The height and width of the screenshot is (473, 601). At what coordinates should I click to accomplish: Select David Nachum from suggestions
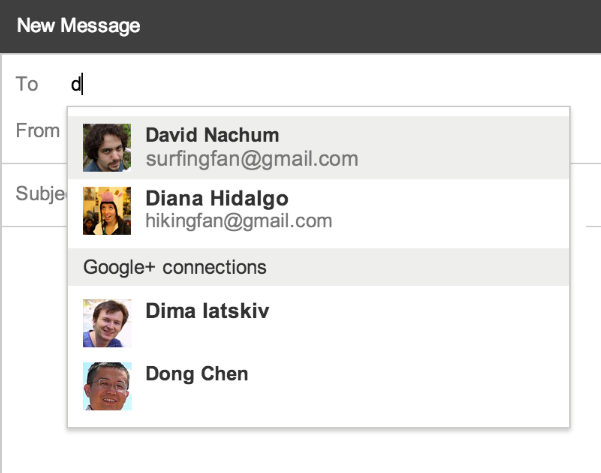[x=319, y=148]
